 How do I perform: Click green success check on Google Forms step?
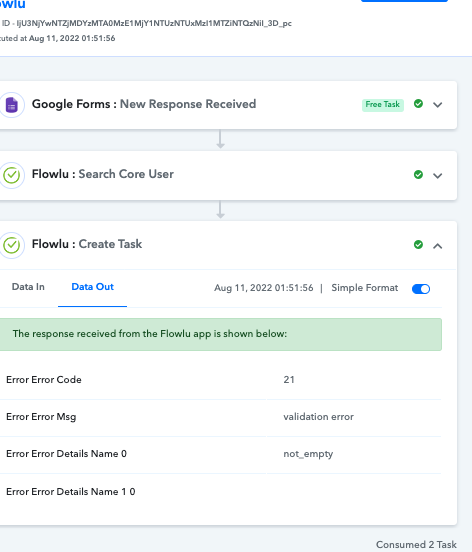point(418,104)
